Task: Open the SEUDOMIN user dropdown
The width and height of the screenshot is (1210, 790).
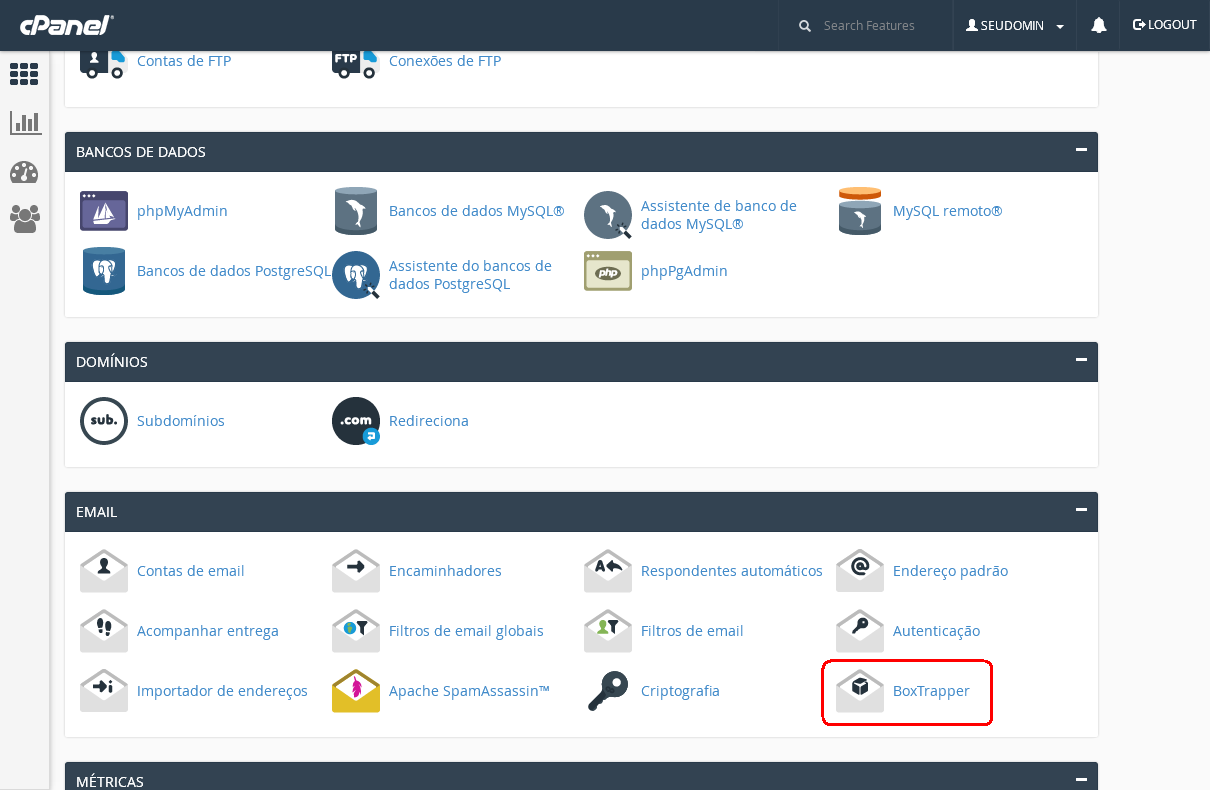Action: point(1014,26)
